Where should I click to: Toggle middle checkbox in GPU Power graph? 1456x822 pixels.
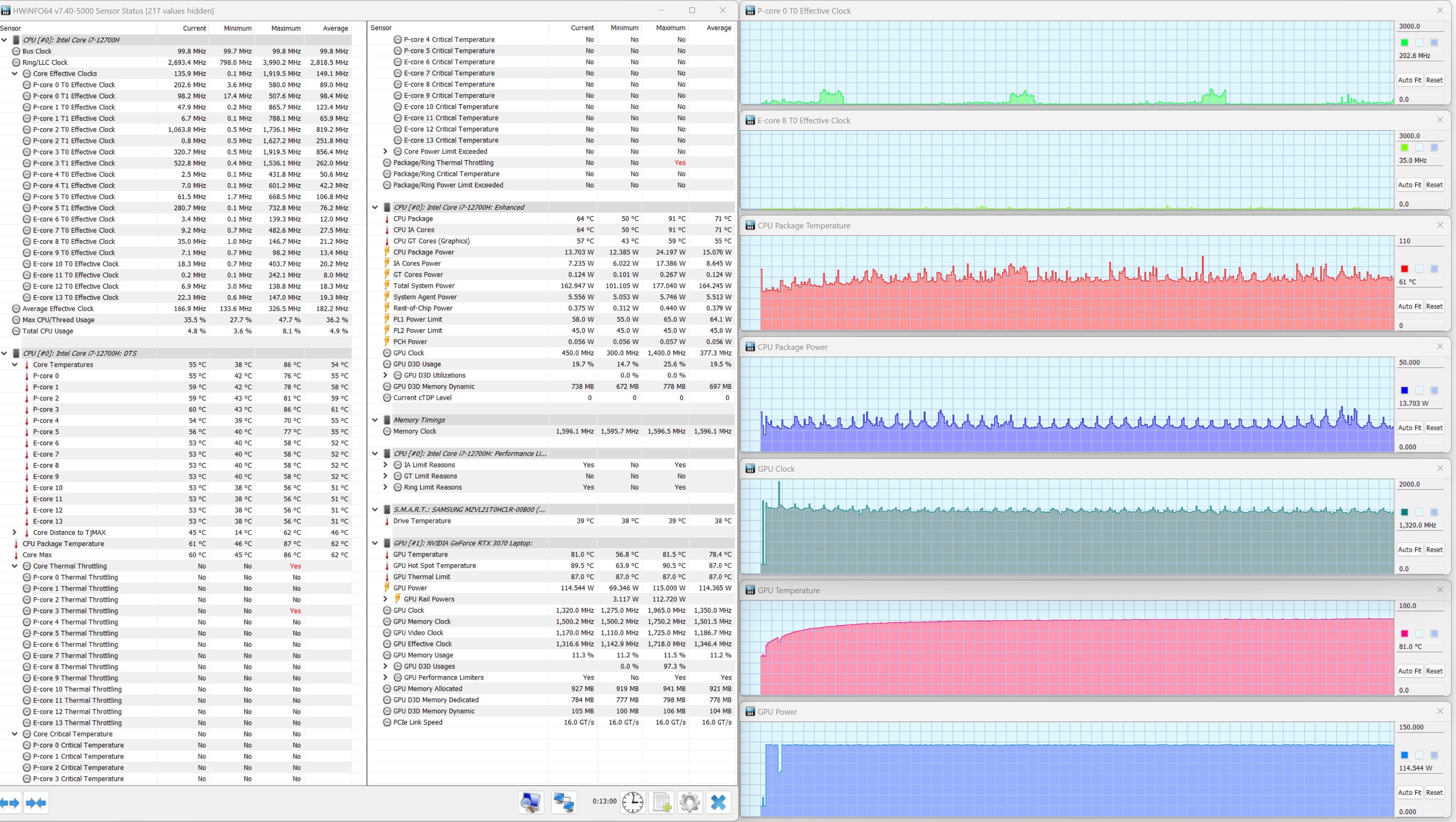(x=1419, y=755)
